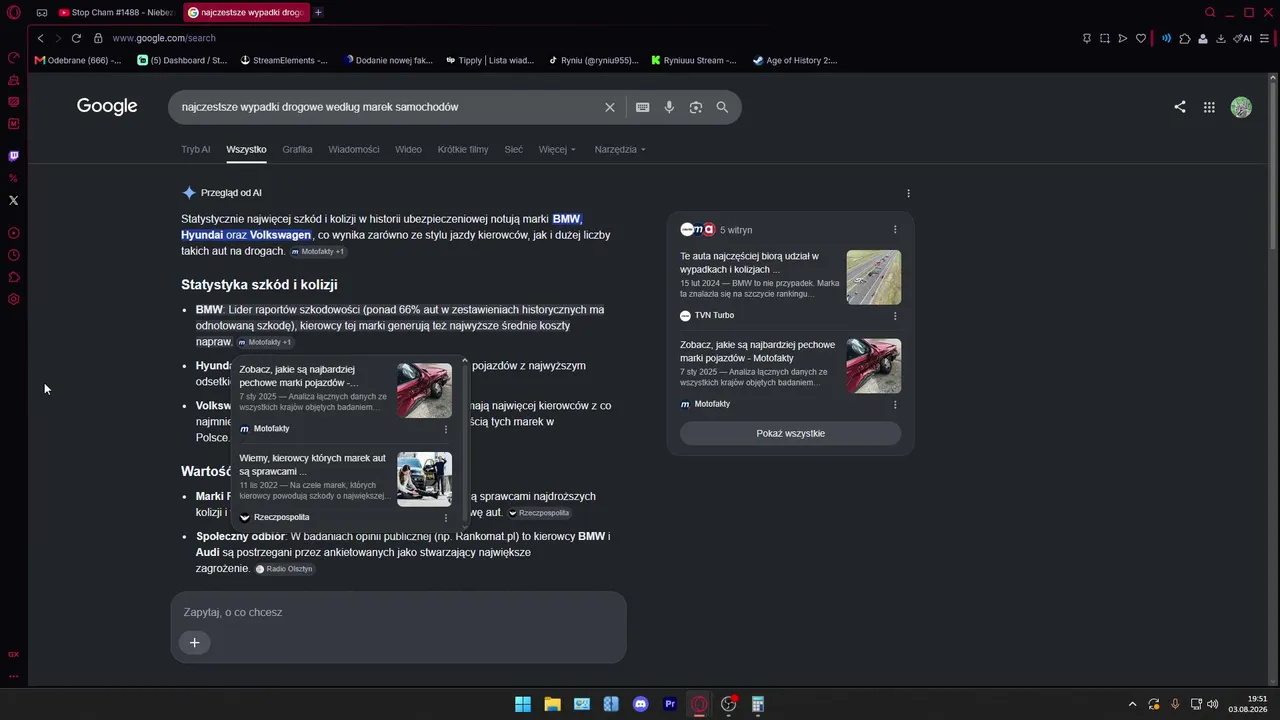Start voice search with microphone icon
1280x720 pixels.
pos(669,107)
